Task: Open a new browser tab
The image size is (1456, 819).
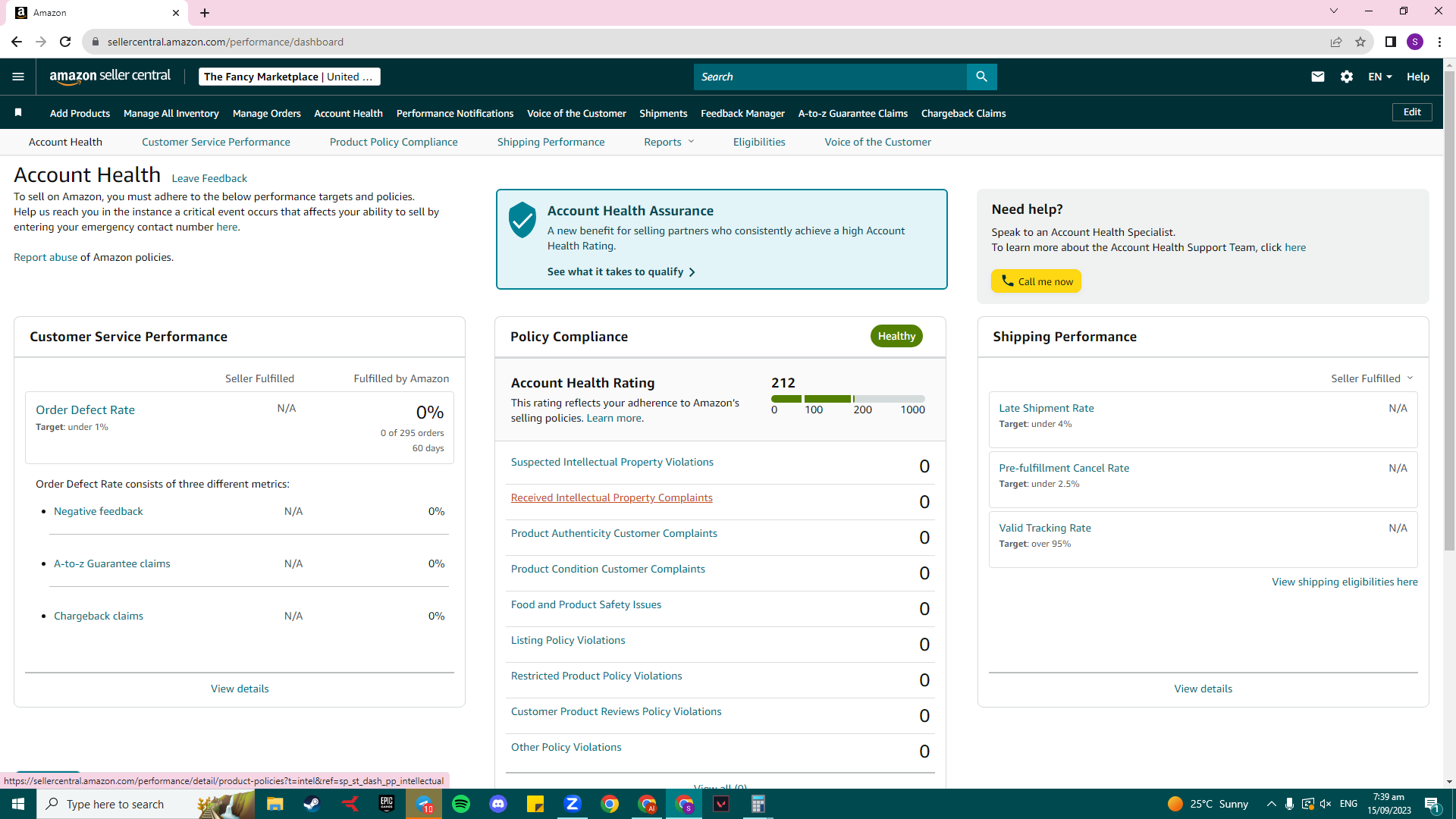Action: [205, 13]
